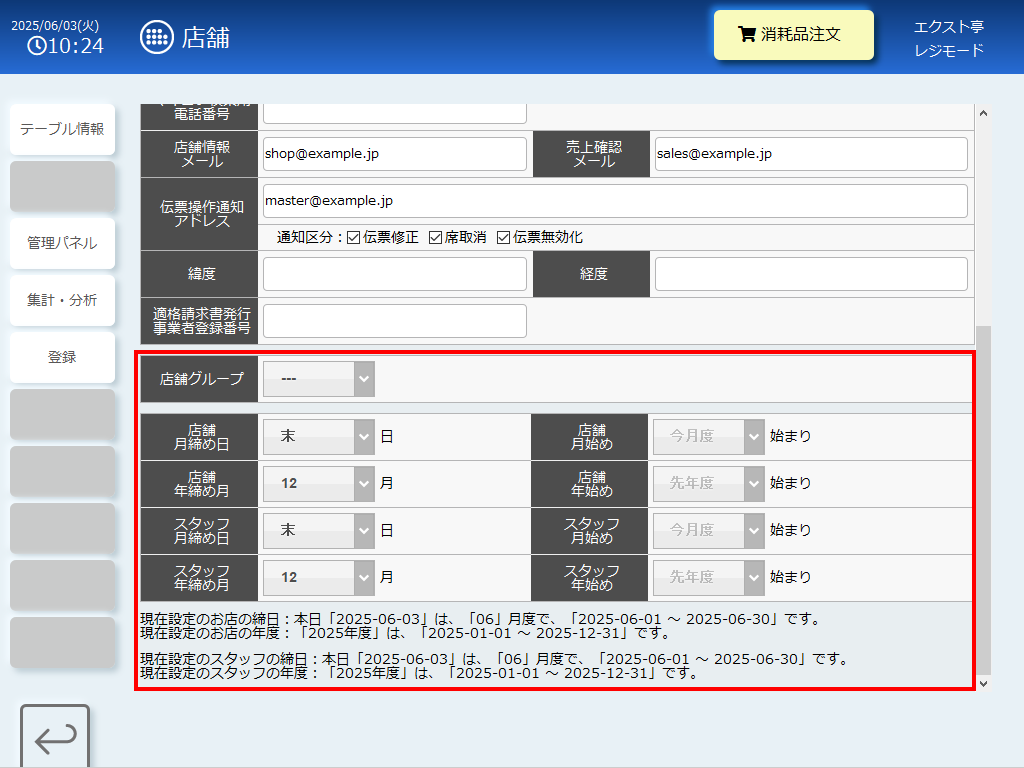Screen dimensions: 1024x768
Task: Toggle the 席取消 notification checkbox
Action: [x=435, y=238]
